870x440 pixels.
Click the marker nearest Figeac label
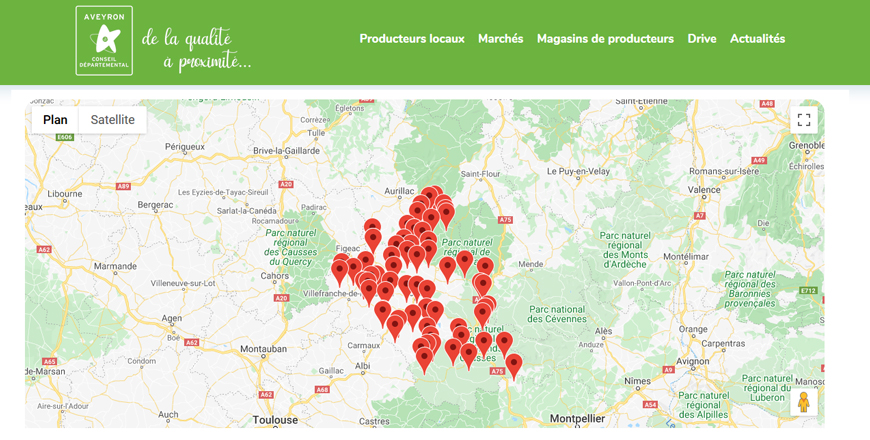pyautogui.click(x=340, y=272)
